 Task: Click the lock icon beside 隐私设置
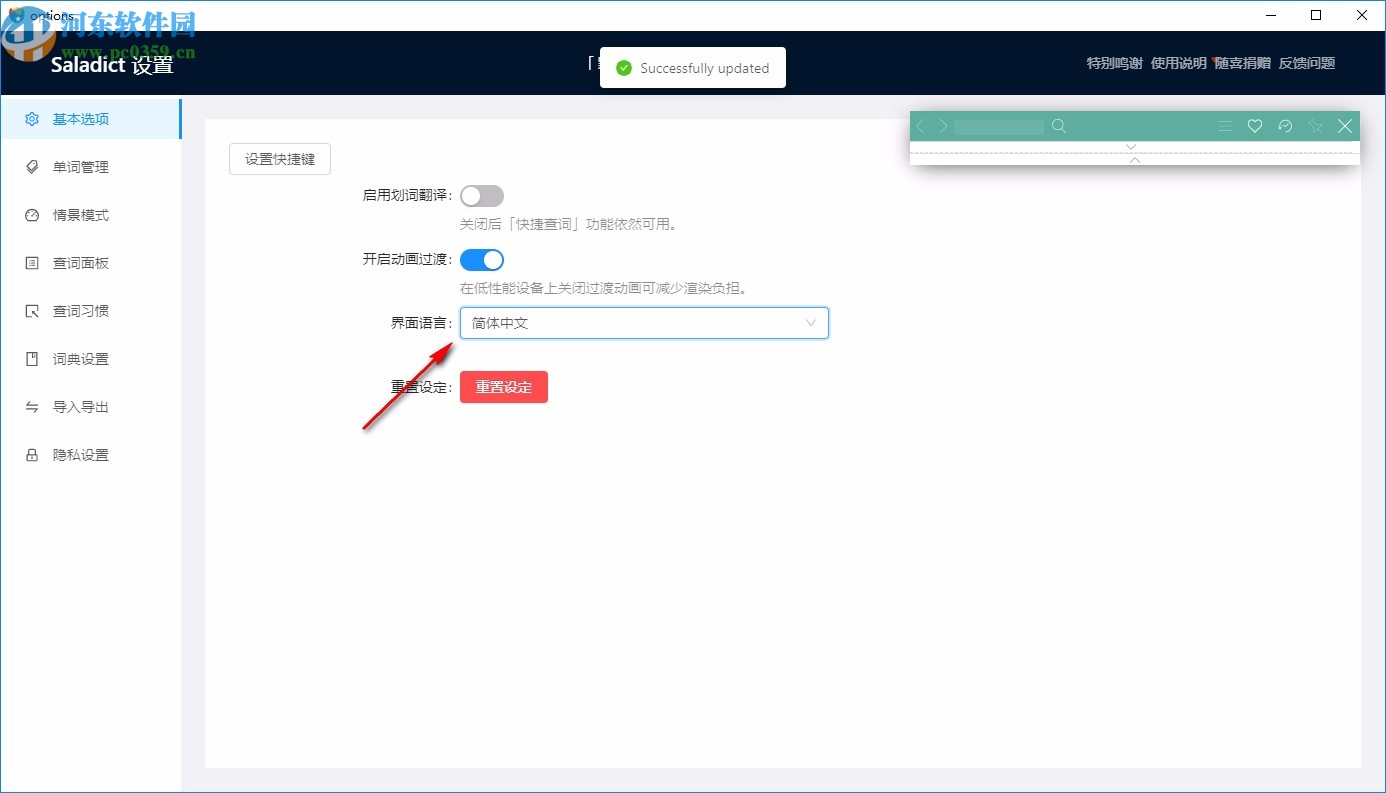pyautogui.click(x=30, y=454)
